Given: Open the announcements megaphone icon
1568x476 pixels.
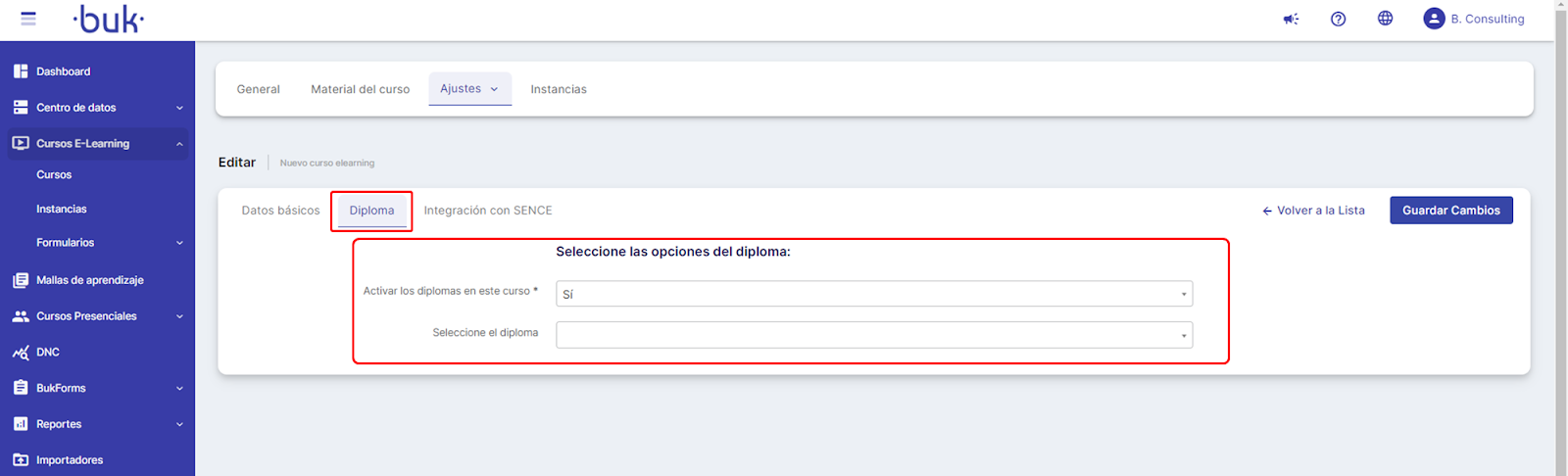Looking at the screenshot, I should coord(1291,19).
